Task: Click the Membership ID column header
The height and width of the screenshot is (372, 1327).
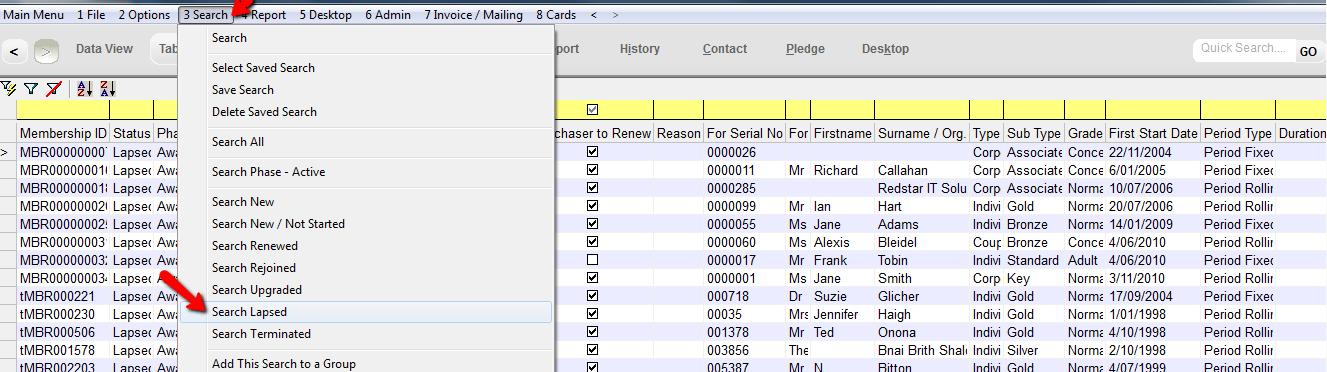Action: point(63,134)
